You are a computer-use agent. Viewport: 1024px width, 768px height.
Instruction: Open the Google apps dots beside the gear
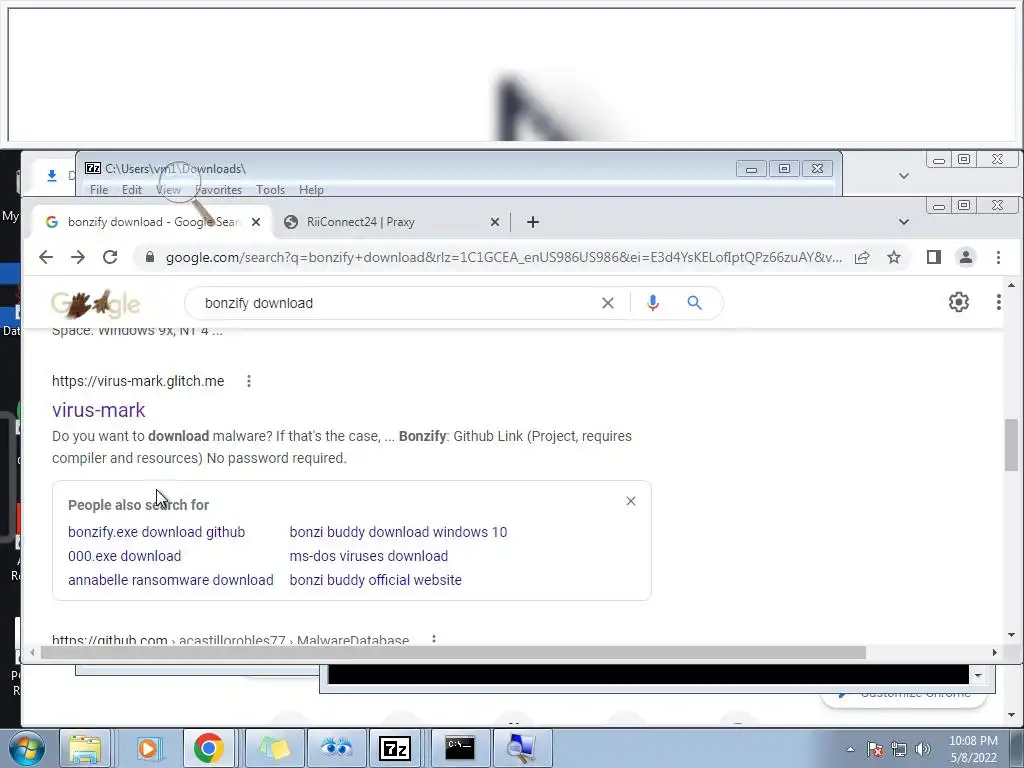click(999, 302)
